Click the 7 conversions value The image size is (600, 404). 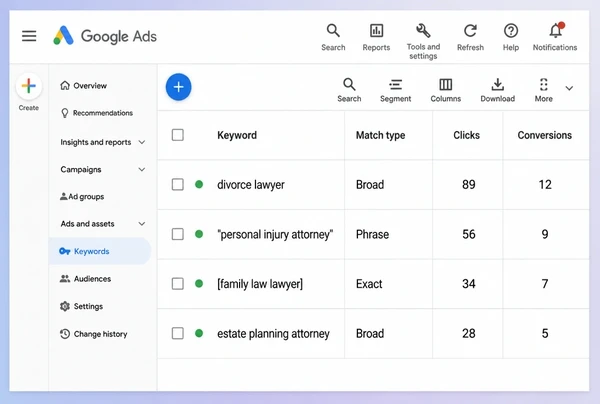tap(545, 284)
